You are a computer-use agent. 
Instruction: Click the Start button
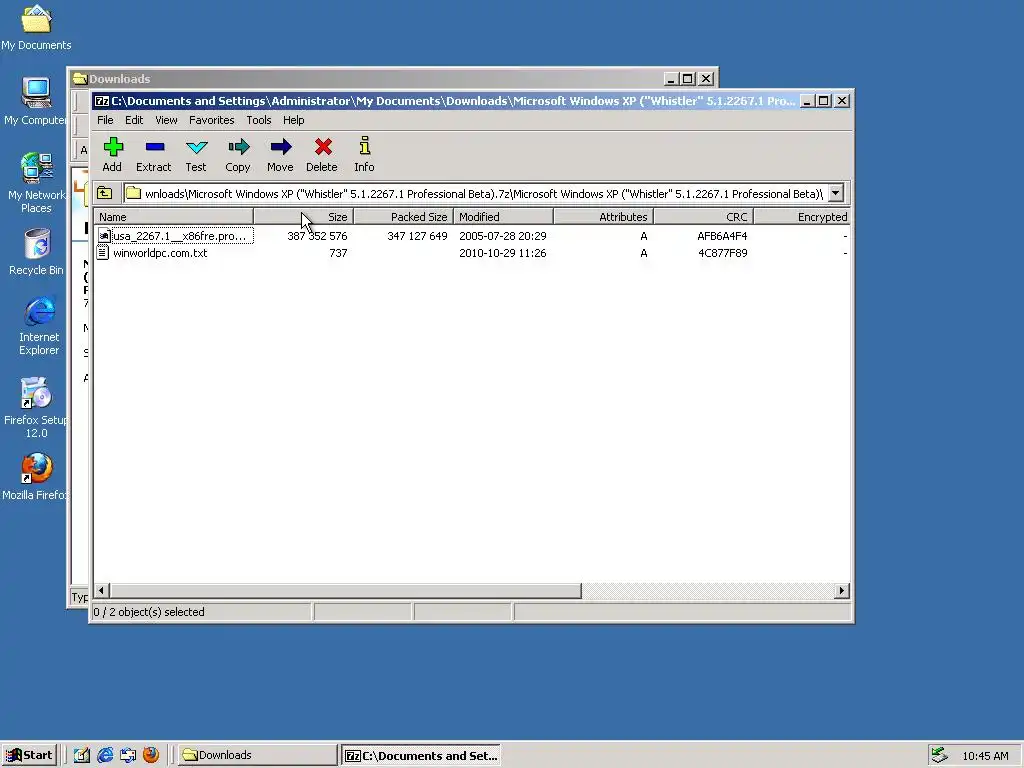coord(29,755)
